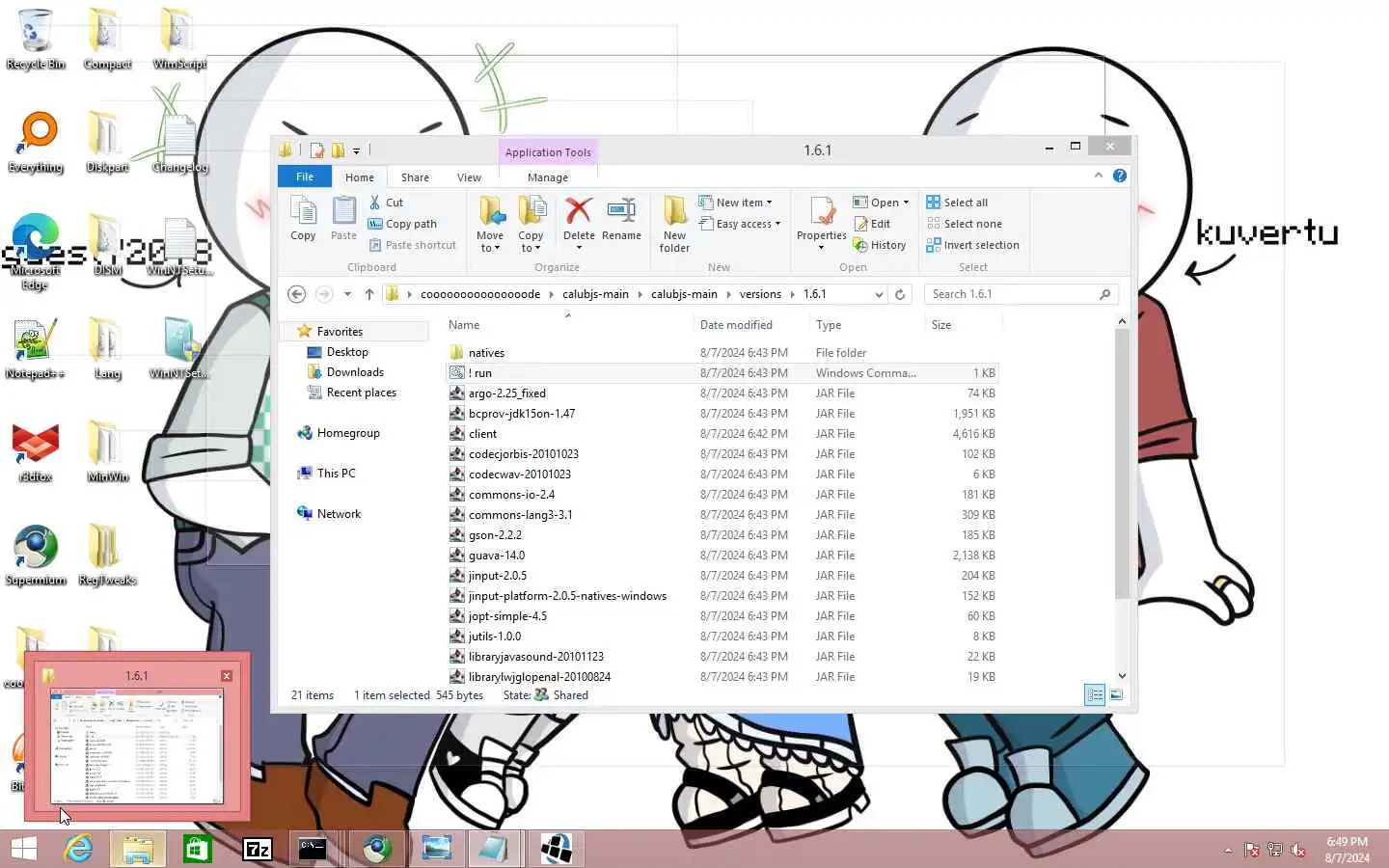
Task: Select the guava-14.0 JAR file
Action: point(722,556)
